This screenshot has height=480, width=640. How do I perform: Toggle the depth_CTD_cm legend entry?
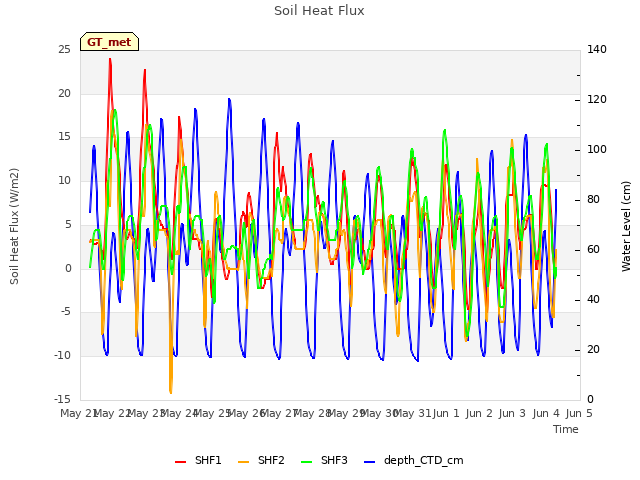413,460
